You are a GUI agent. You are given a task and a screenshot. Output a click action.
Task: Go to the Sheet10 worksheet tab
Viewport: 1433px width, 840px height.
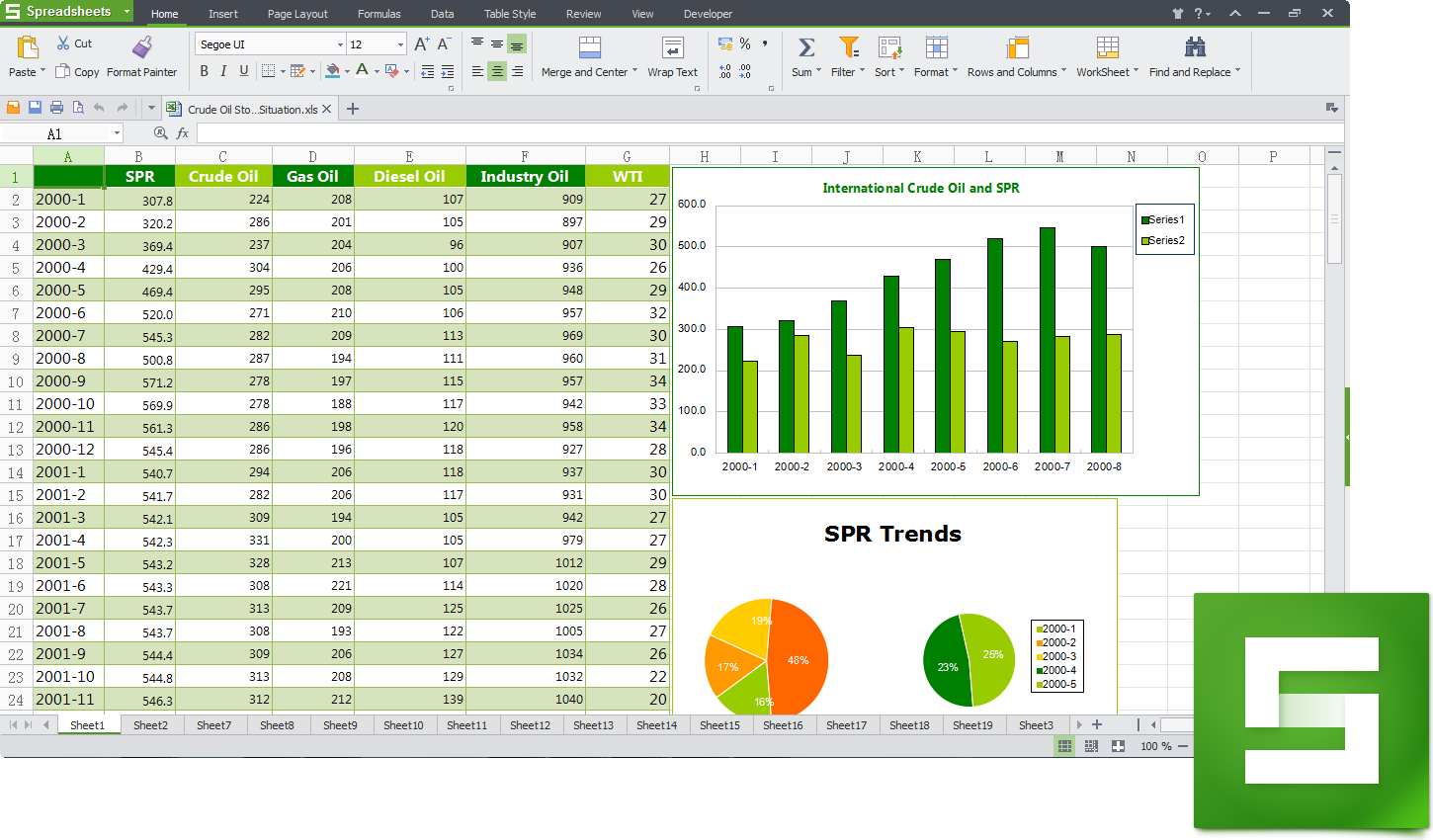(403, 725)
